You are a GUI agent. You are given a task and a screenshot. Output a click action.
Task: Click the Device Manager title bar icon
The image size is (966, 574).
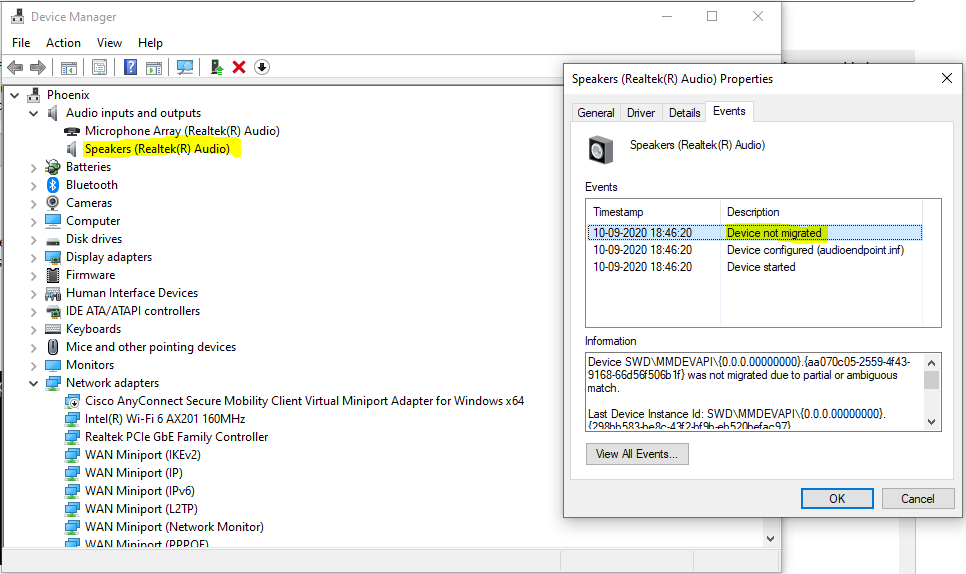pos(17,17)
